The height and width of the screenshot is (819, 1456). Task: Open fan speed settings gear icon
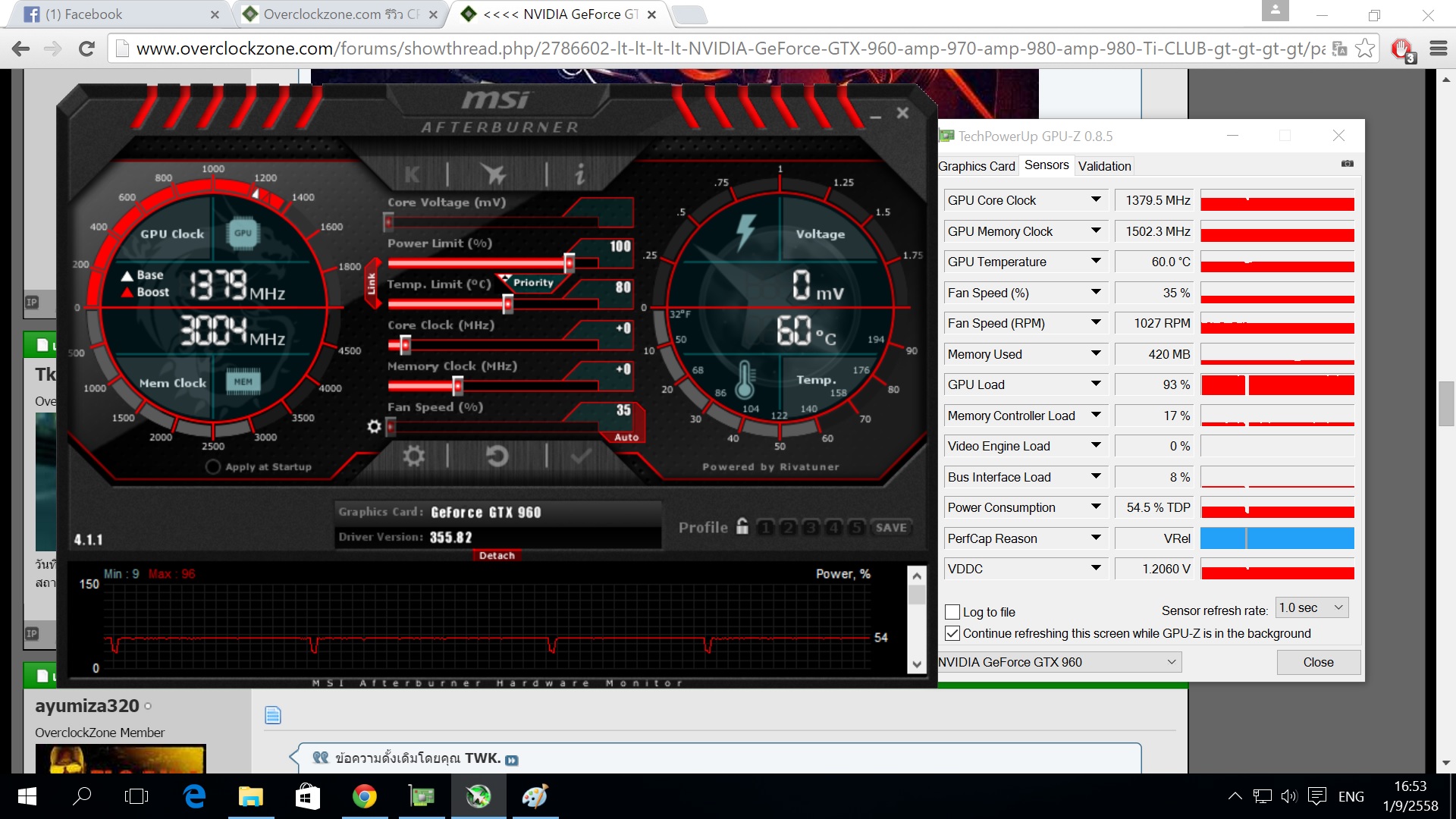[374, 426]
